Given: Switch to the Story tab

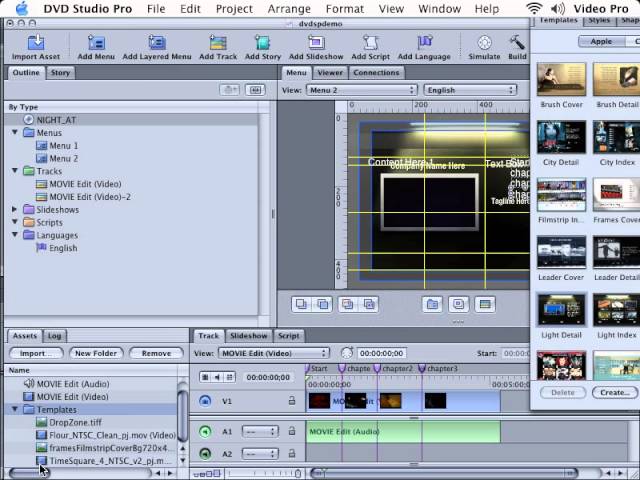Looking at the screenshot, I should (x=60, y=73).
